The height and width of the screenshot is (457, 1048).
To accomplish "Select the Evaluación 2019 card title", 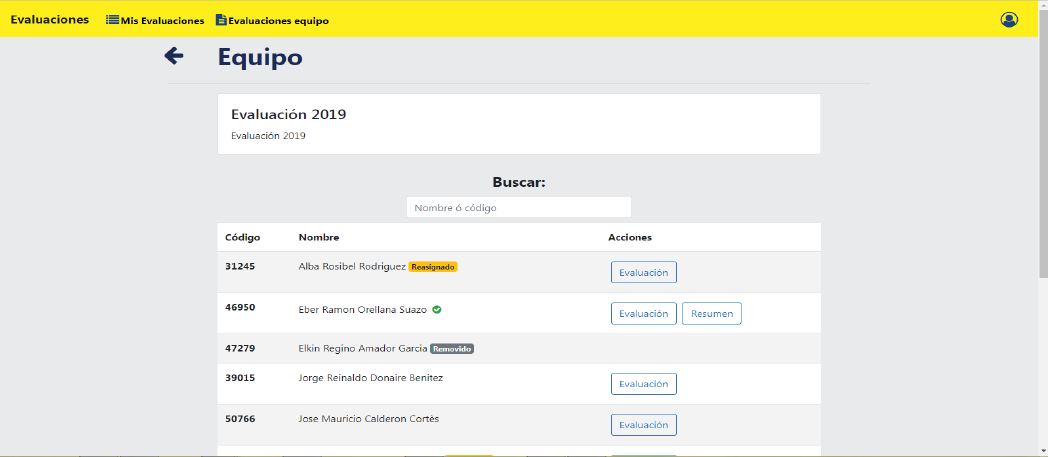I will pos(289,114).
